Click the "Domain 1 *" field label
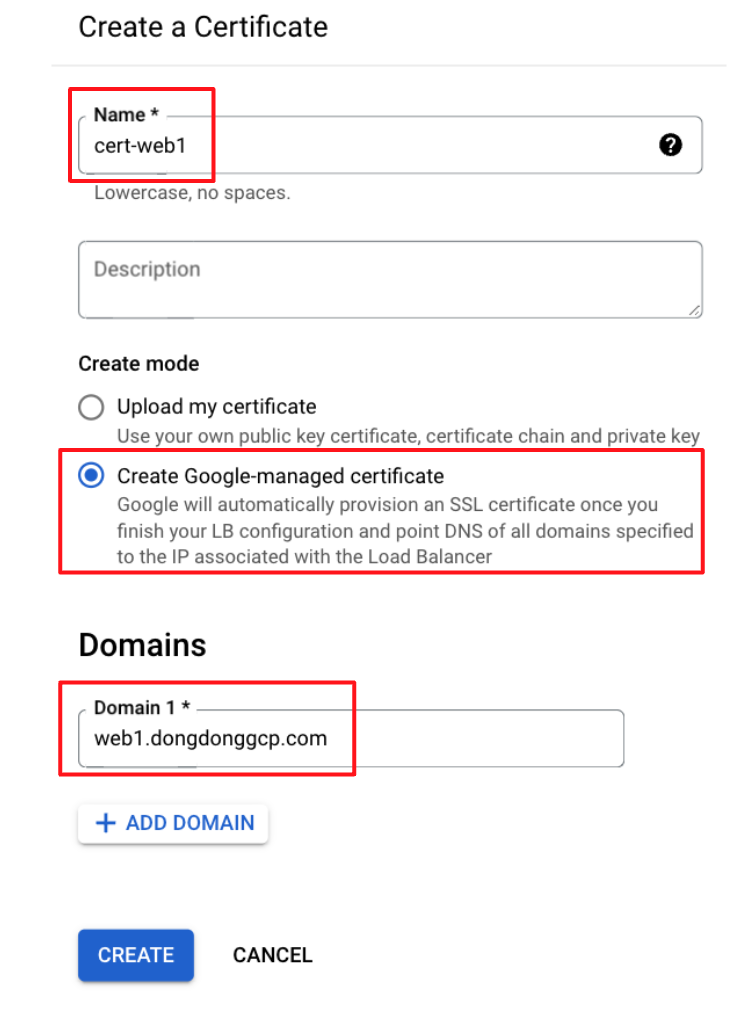 pos(134,708)
